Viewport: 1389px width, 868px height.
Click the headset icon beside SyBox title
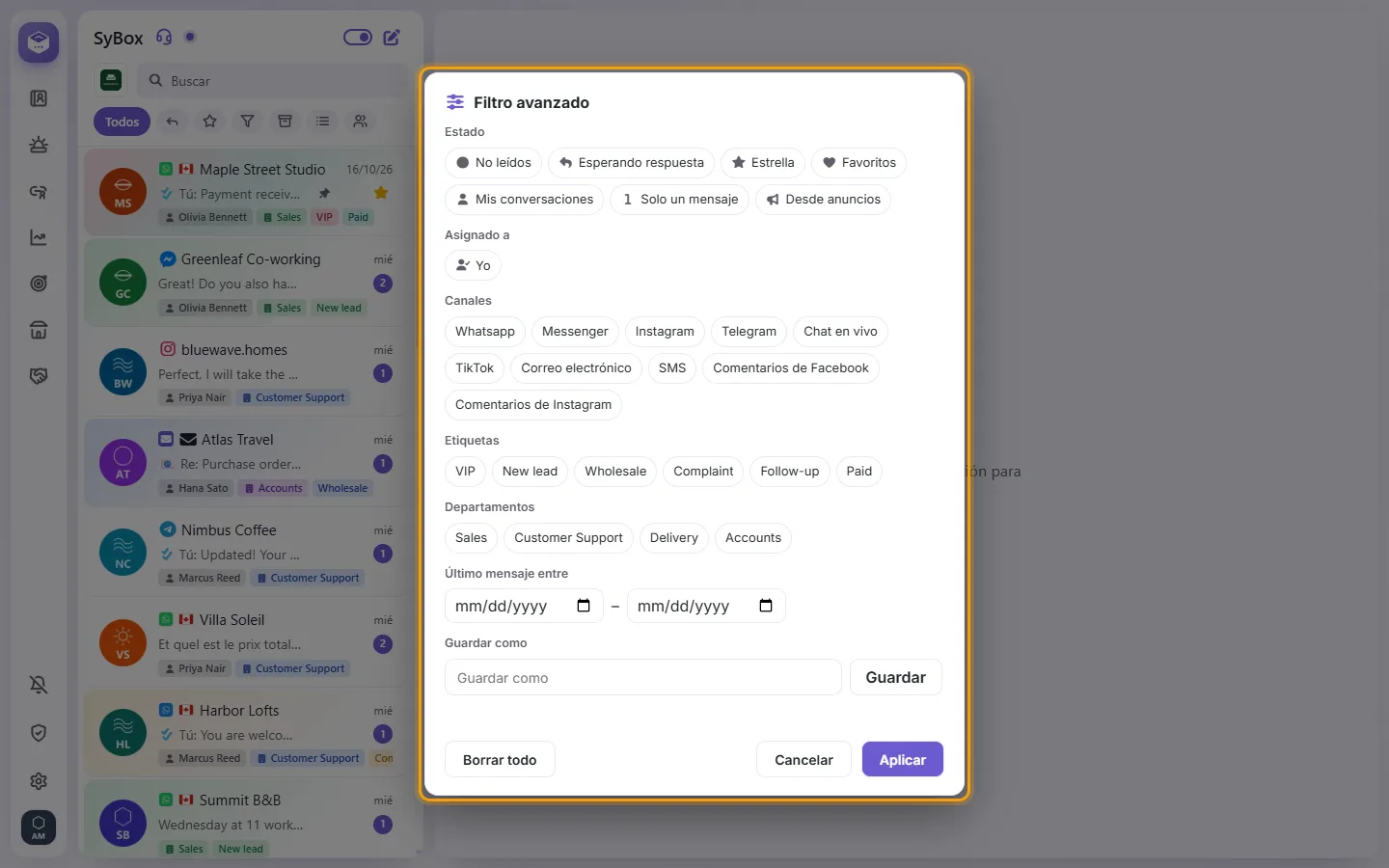click(164, 38)
